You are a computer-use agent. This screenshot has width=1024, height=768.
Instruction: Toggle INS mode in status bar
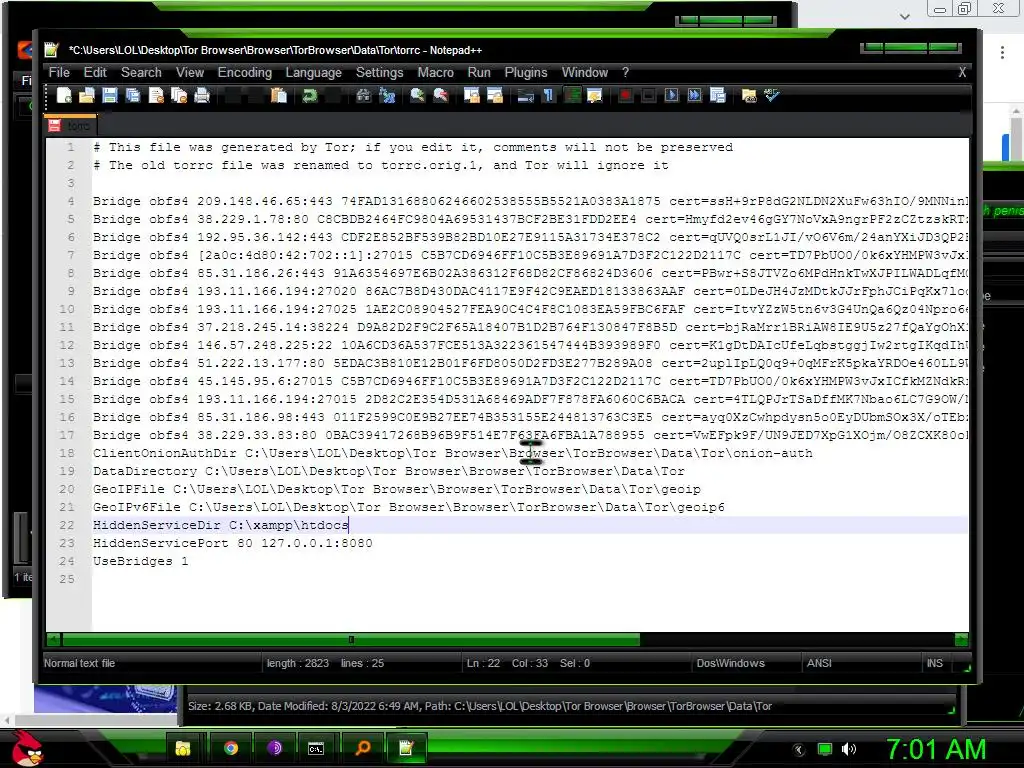point(935,663)
